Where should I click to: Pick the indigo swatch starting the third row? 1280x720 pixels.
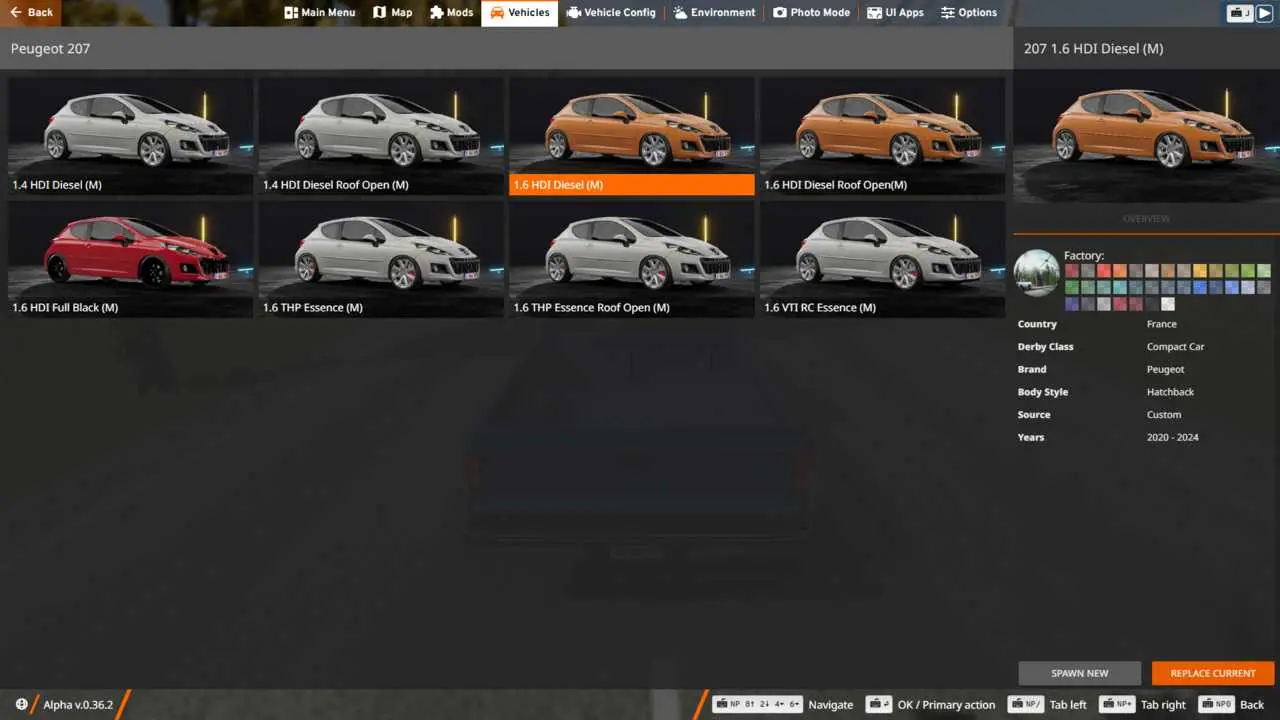(1072, 304)
